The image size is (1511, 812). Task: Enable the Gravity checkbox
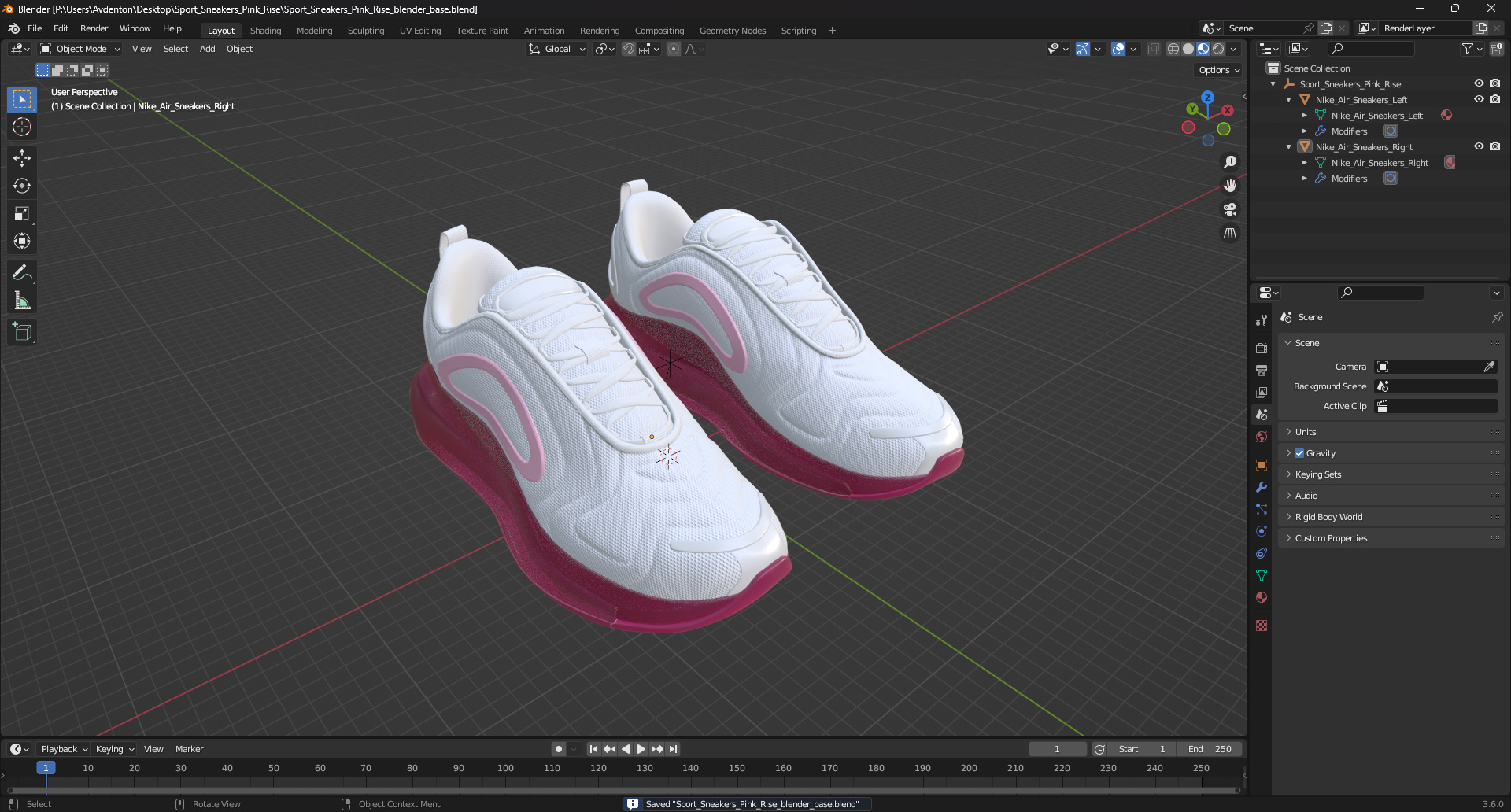pos(1299,453)
